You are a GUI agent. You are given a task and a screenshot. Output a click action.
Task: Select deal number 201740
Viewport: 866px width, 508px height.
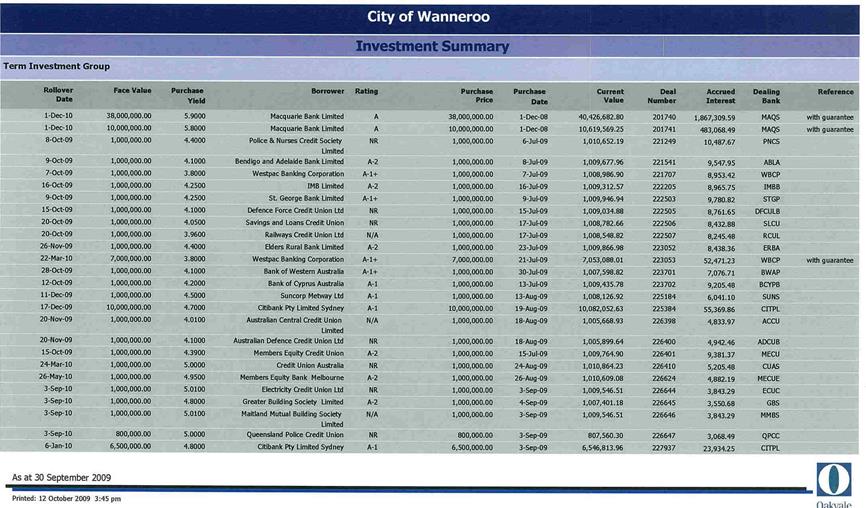664,117
